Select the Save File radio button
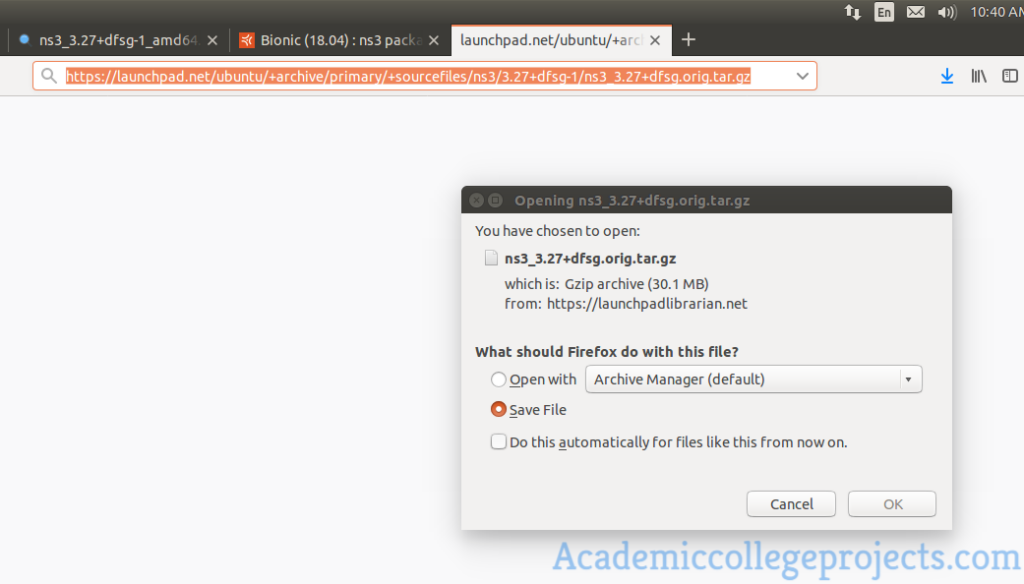Screen dimensions: 1024x584 498,410
